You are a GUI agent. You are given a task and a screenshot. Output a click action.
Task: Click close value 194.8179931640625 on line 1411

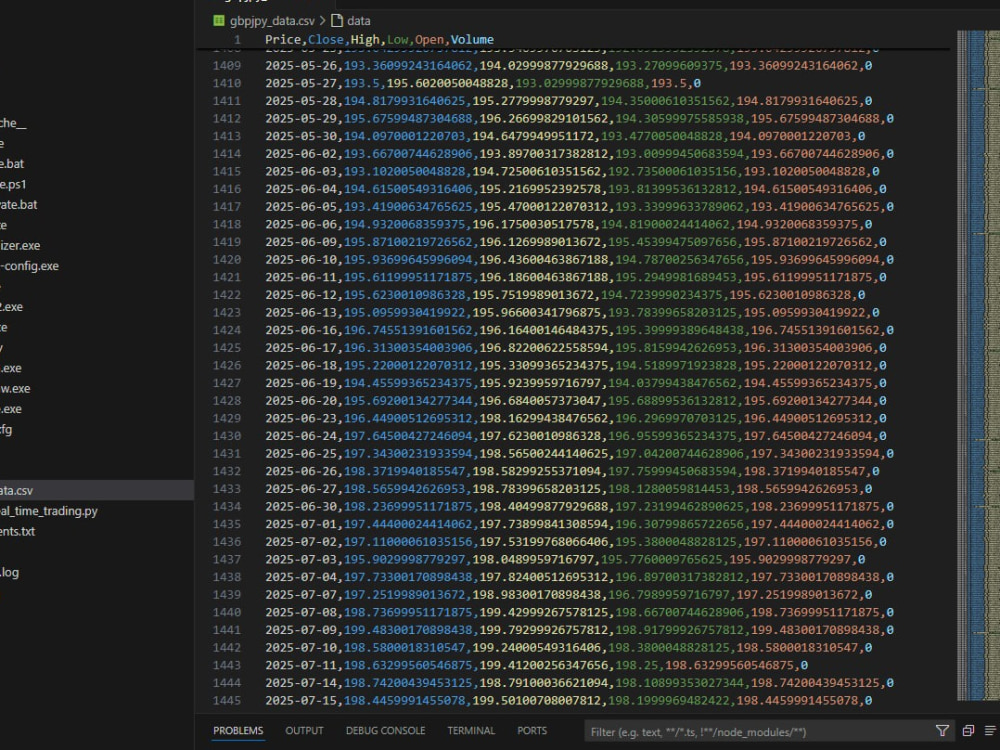click(x=405, y=101)
